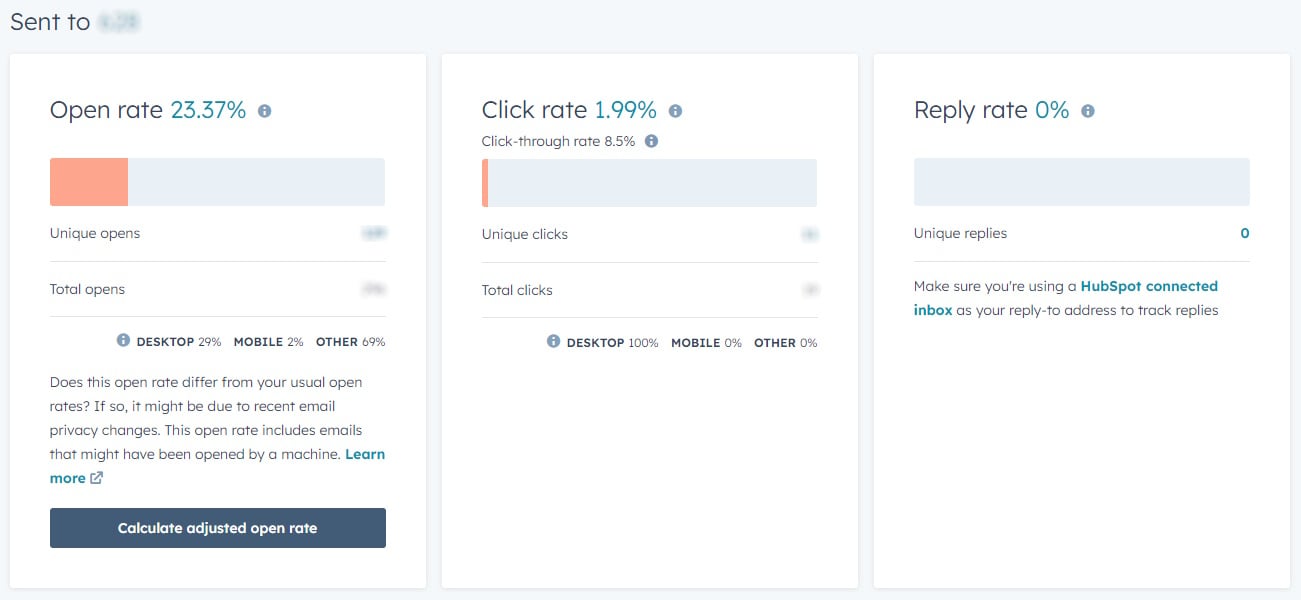
Task: Click the info icon beside Reply rate
Action: pyautogui.click(x=1087, y=111)
